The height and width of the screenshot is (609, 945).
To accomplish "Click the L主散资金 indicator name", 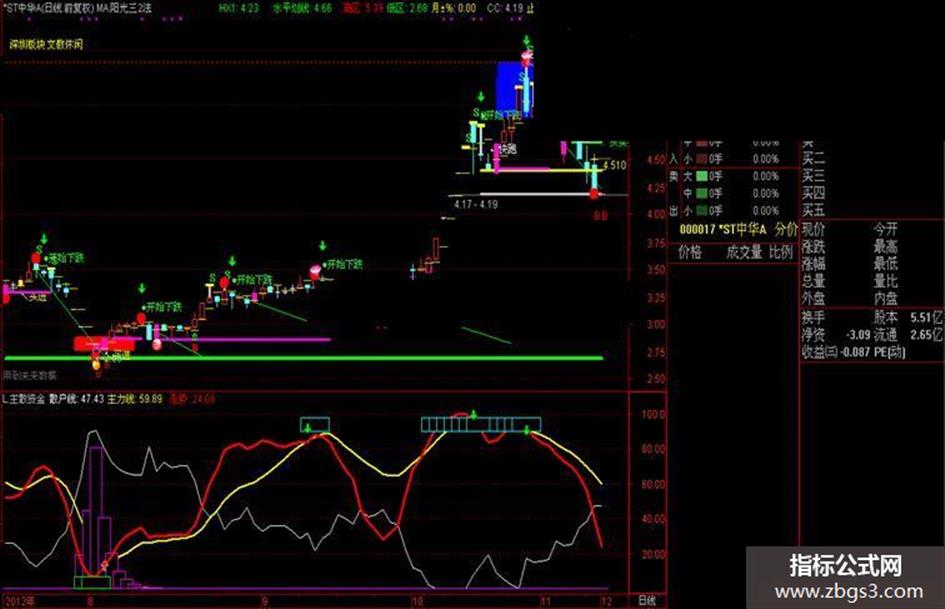I will coord(24,399).
